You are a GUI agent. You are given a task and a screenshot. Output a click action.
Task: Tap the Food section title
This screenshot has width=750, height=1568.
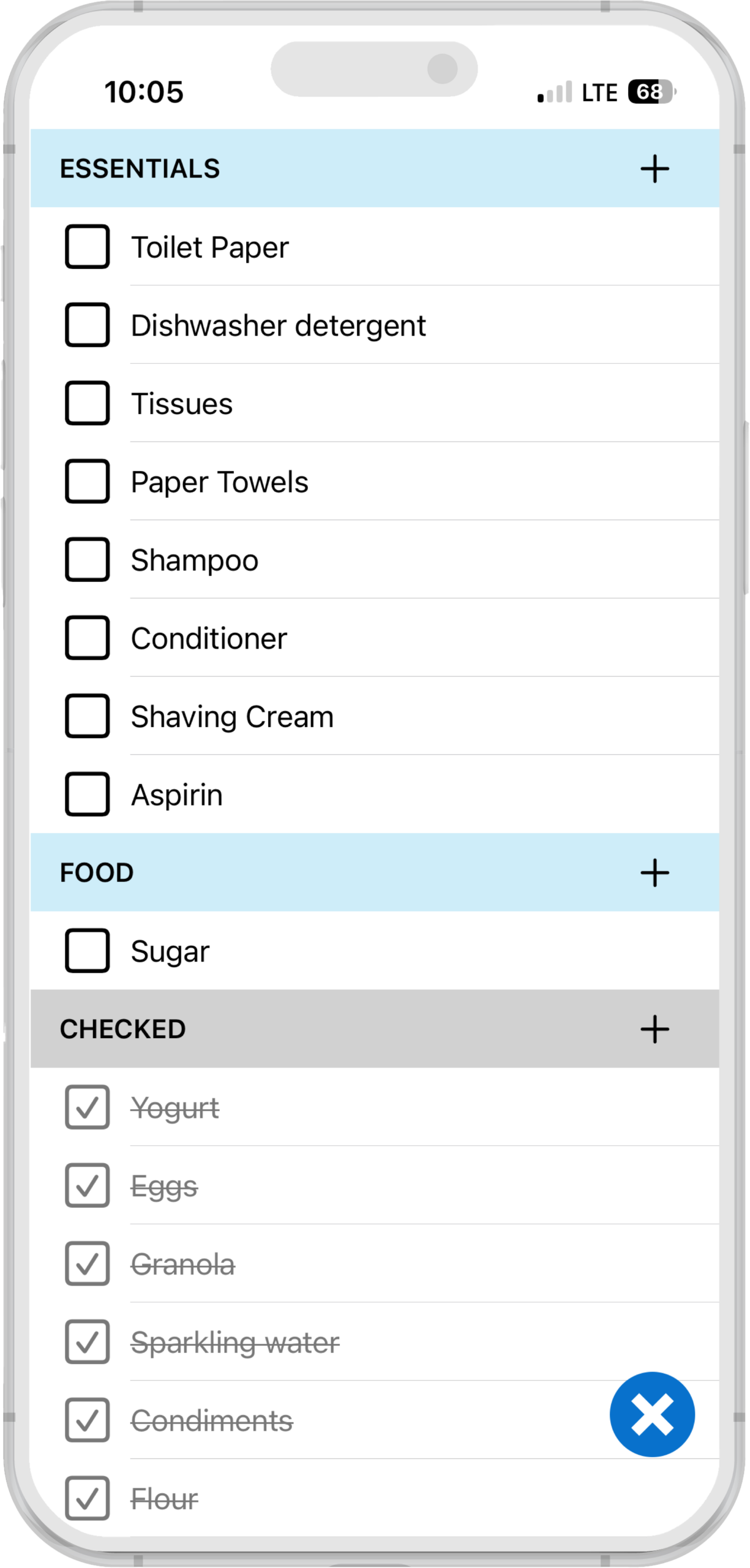[x=97, y=872]
